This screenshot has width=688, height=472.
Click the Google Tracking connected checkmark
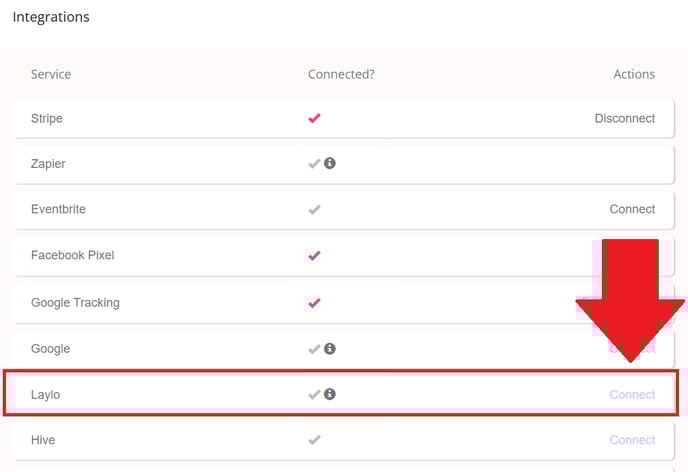314,303
